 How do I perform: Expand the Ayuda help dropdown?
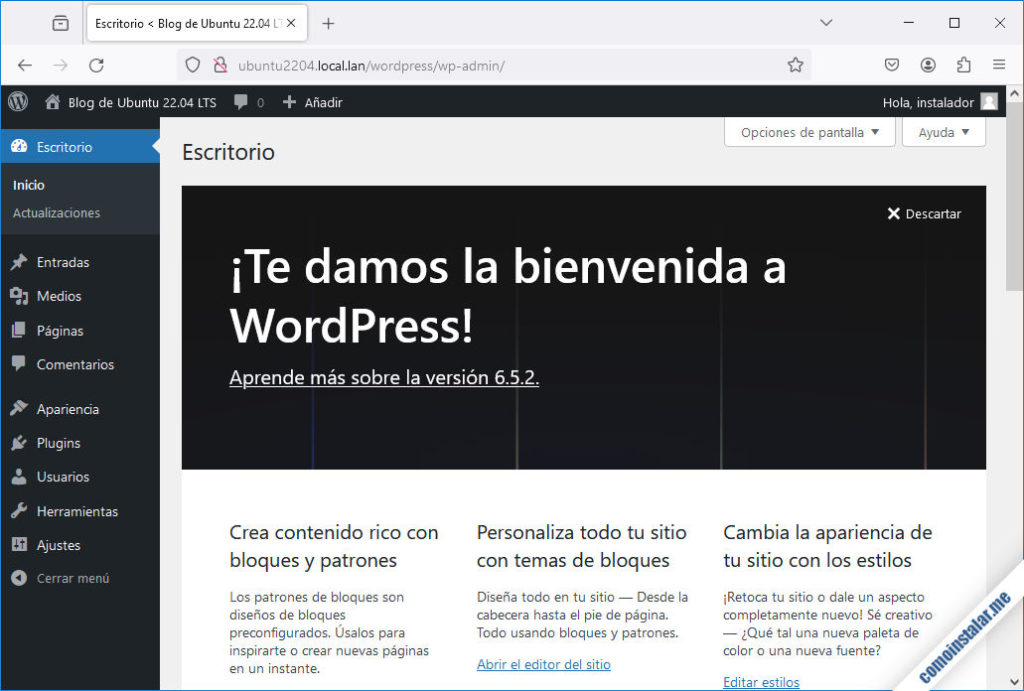(x=943, y=132)
